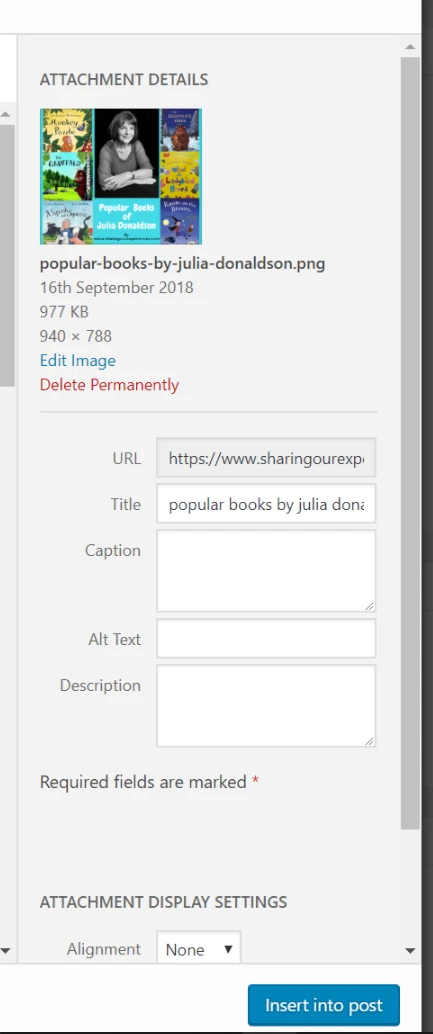Screen dimensions: 433x1034
Task: Select the read-only URL field
Action: click(266, 458)
